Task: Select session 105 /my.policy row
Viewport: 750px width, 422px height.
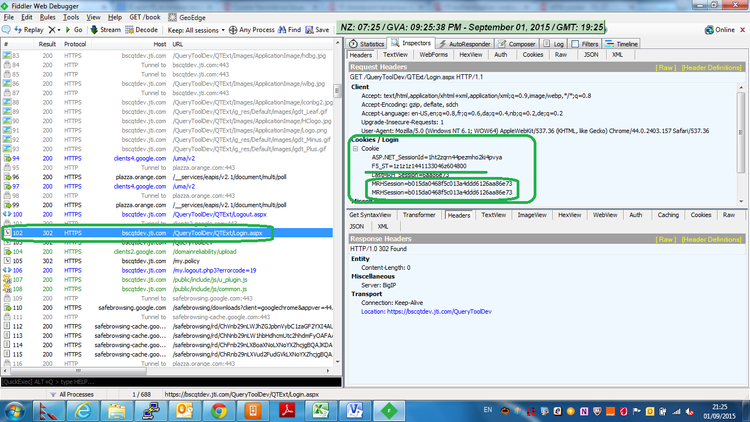Action: [x=167, y=261]
